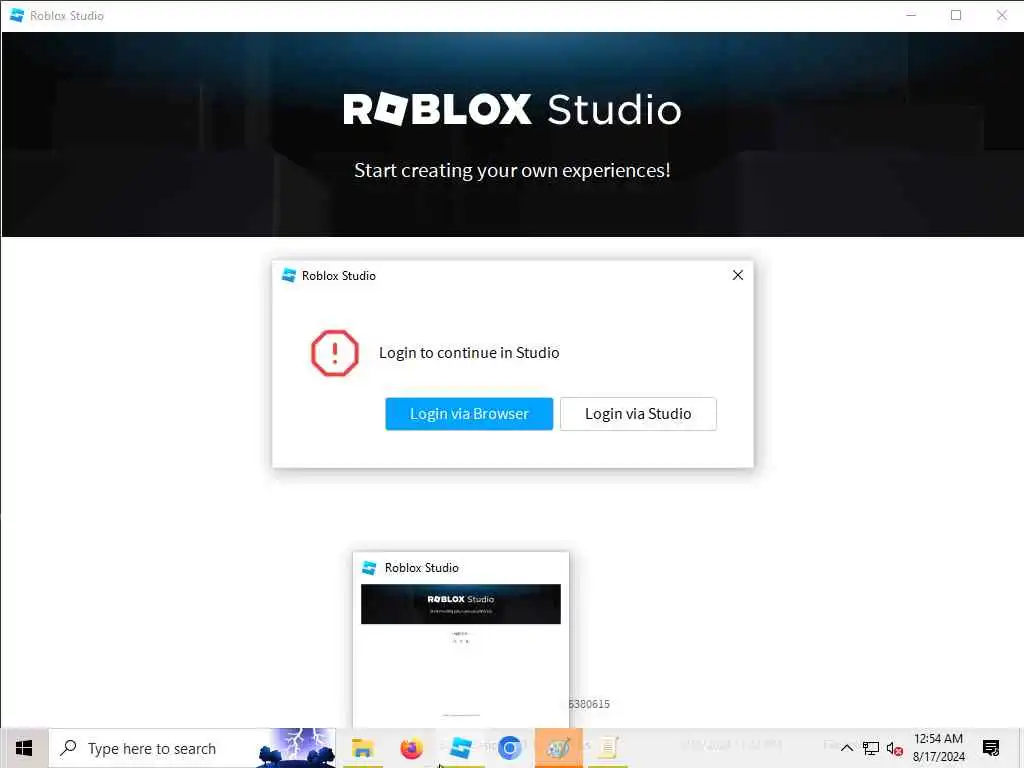Click the Roblox icon in the dialog title

tap(288, 276)
